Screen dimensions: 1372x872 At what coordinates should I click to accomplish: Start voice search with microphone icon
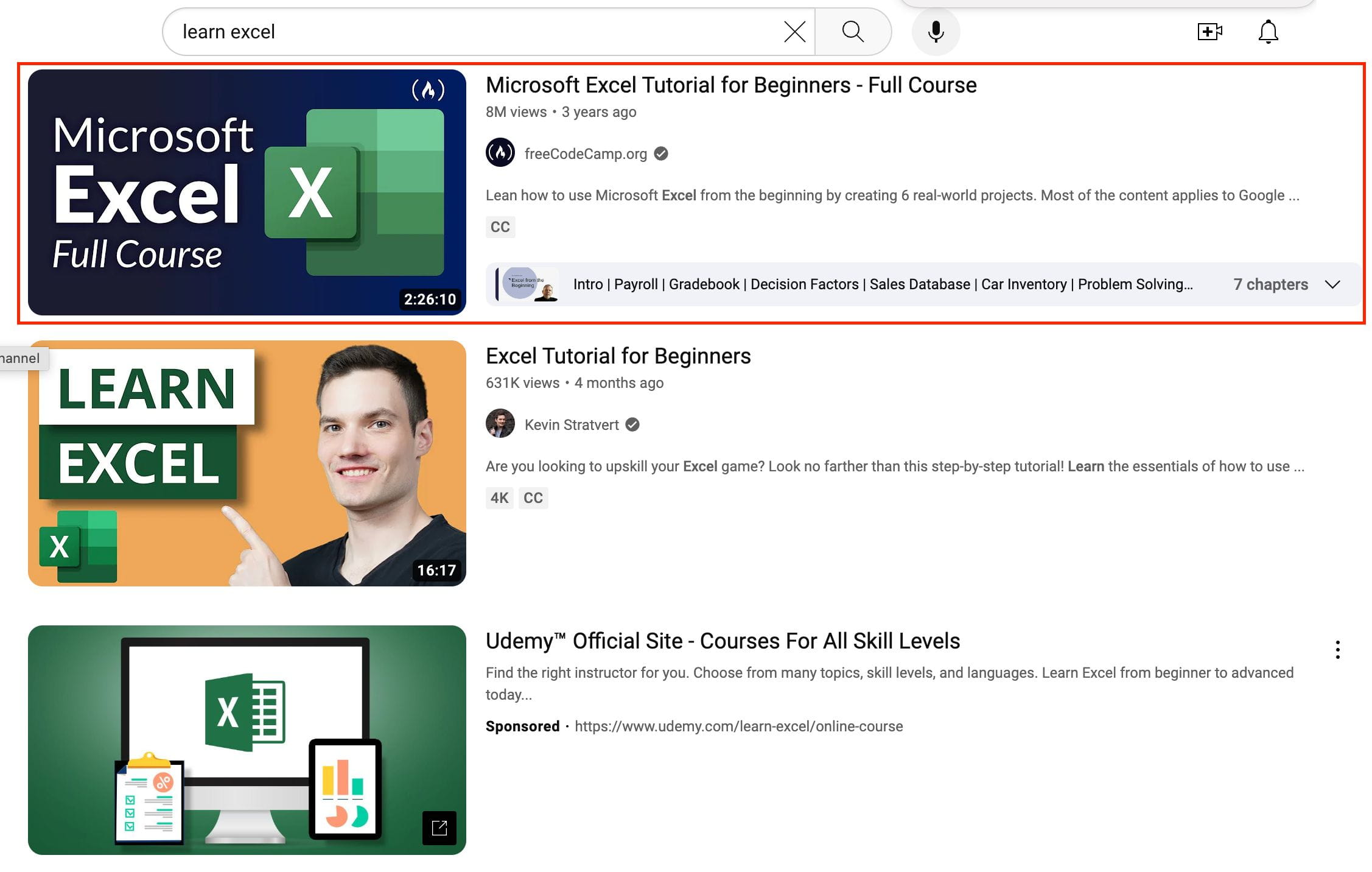coord(936,32)
